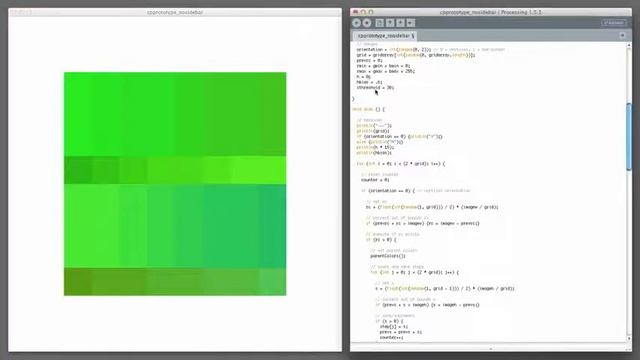Click the Processing 1.5.1 editor title bar
Viewport: 640px width, 360px height.
click(491, 12)
